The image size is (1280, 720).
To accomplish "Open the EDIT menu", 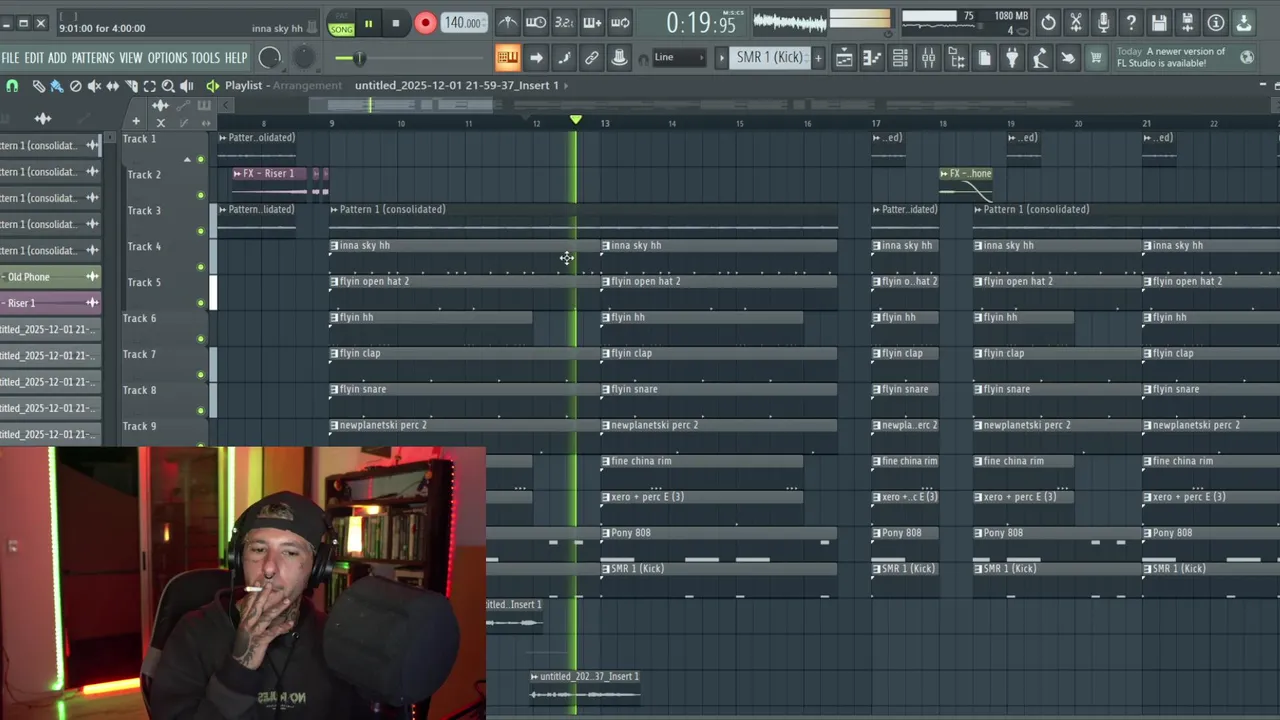I will click(x=34, y=58).
